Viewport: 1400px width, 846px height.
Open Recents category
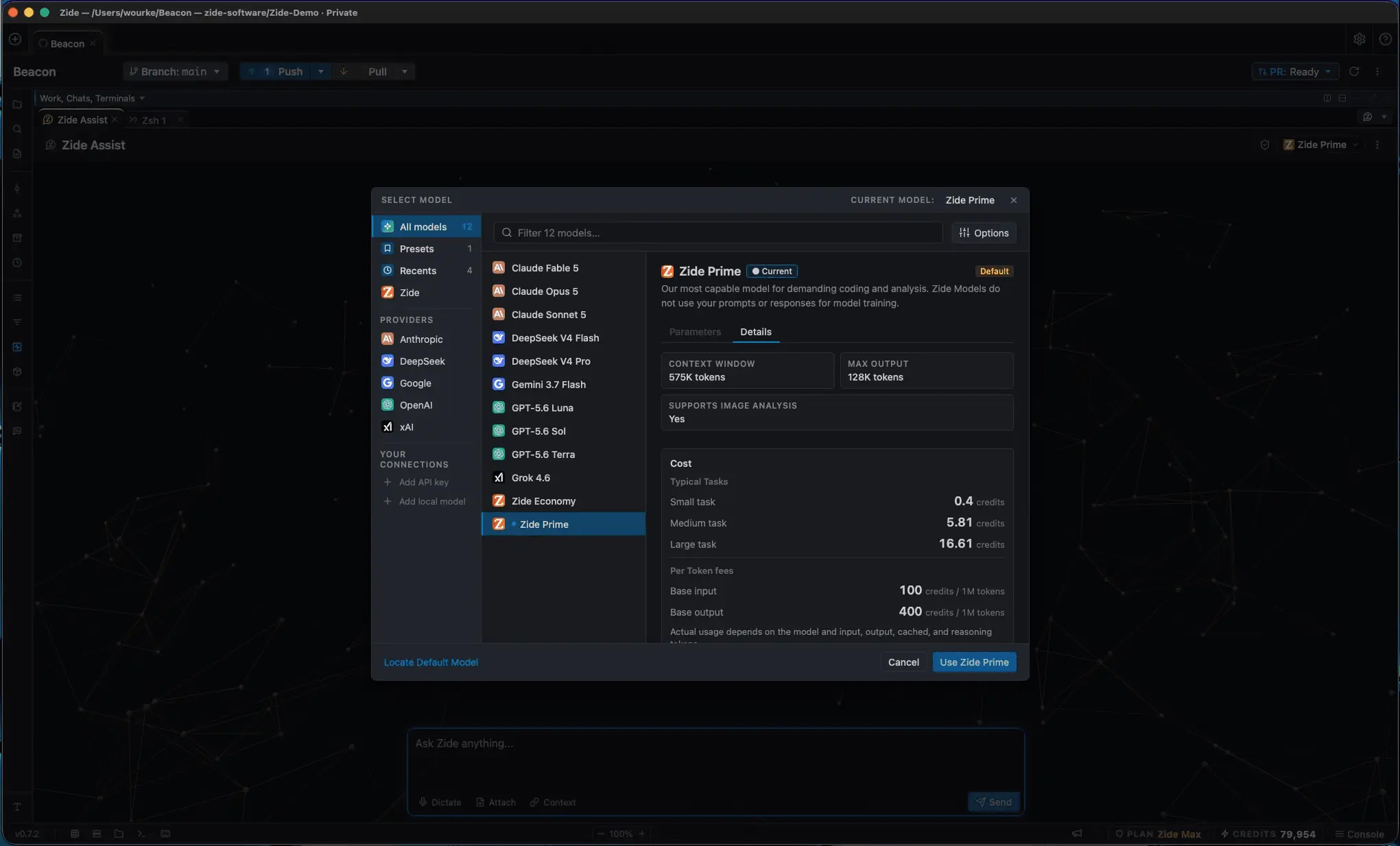point(426,271)
